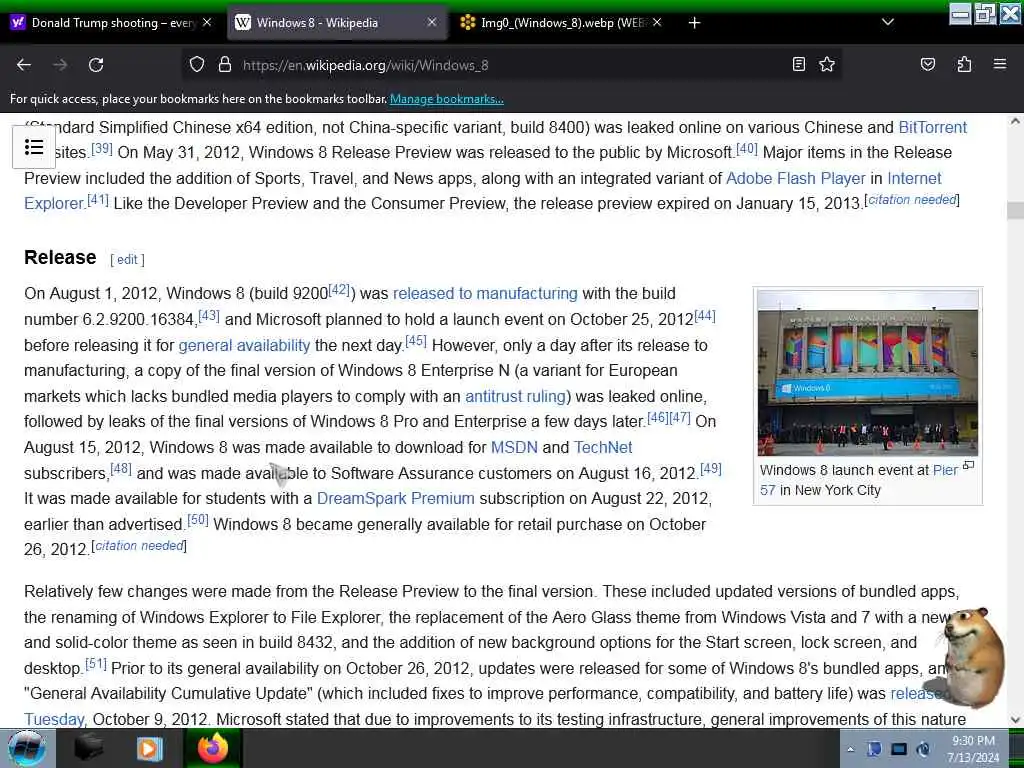Jump to citation 42

tap(339, 289)
